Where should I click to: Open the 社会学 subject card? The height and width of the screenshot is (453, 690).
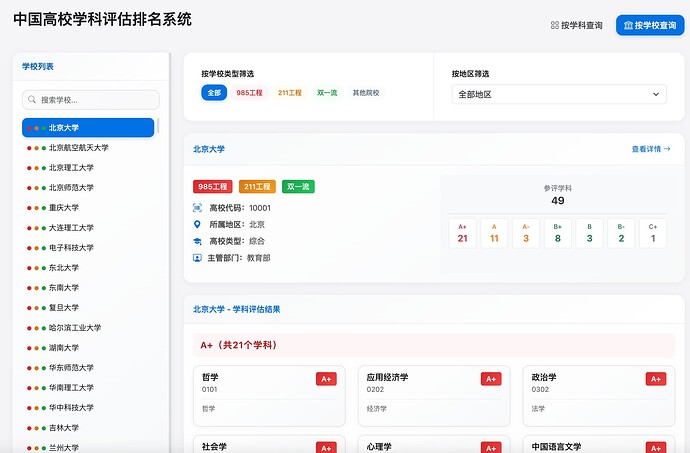coord(269,444)
